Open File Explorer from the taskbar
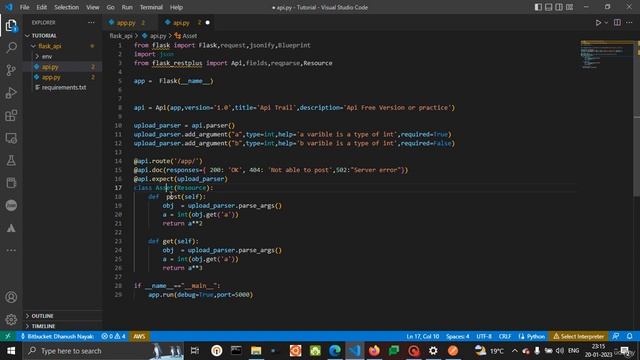Image resolution: width=640 pixels, height=360 pixels. tap(256, 351)
